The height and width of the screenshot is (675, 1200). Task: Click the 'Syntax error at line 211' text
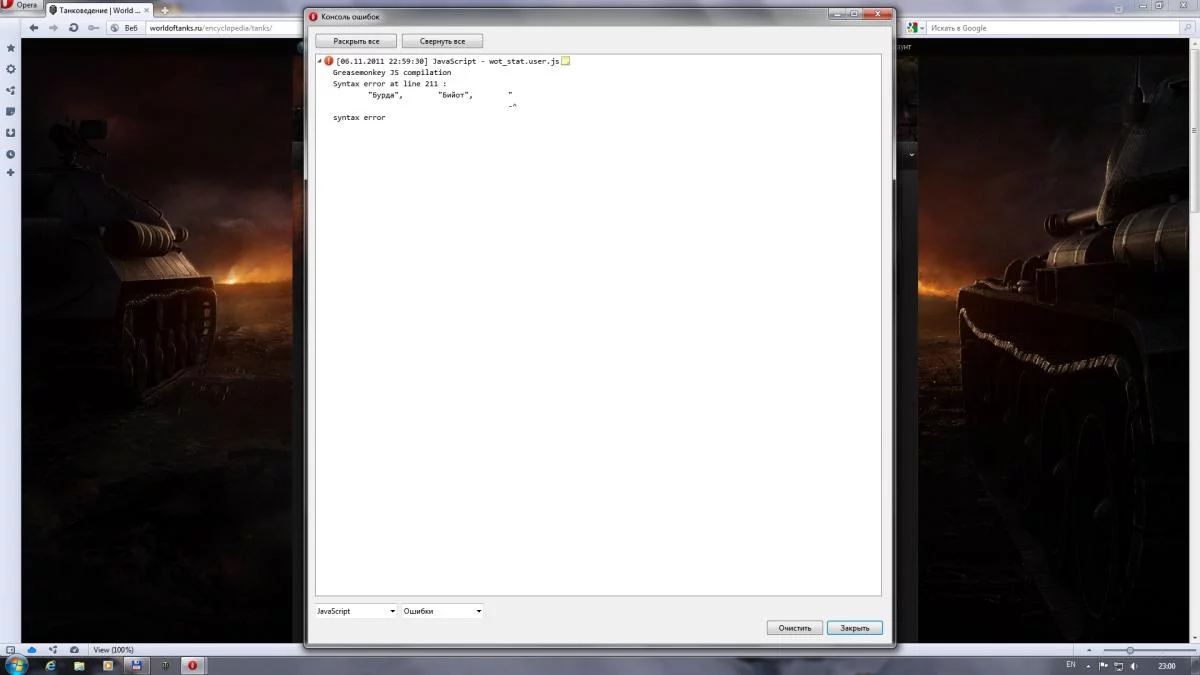point(390,84)
